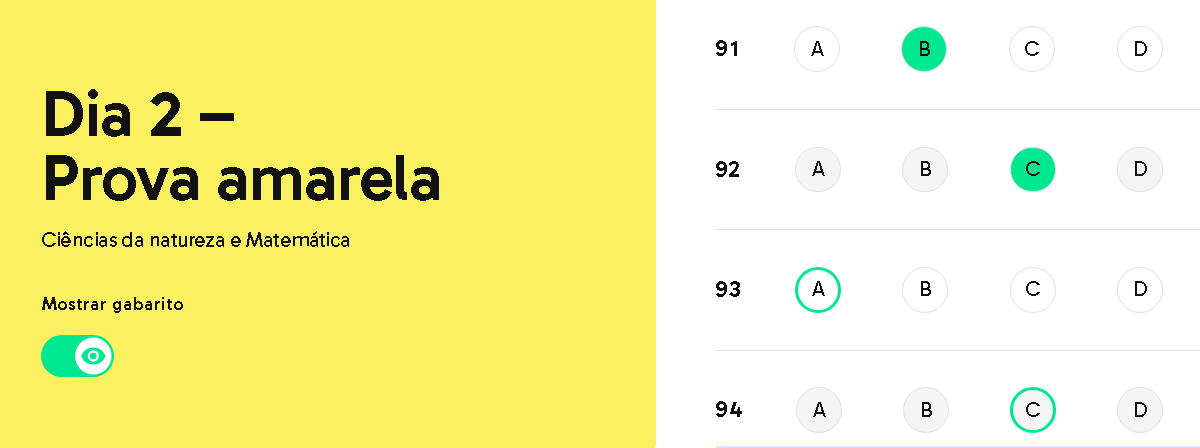Screen dimensions: 1200x448
Task: Choose option B for question 92
Action: [x=925, y=169]
